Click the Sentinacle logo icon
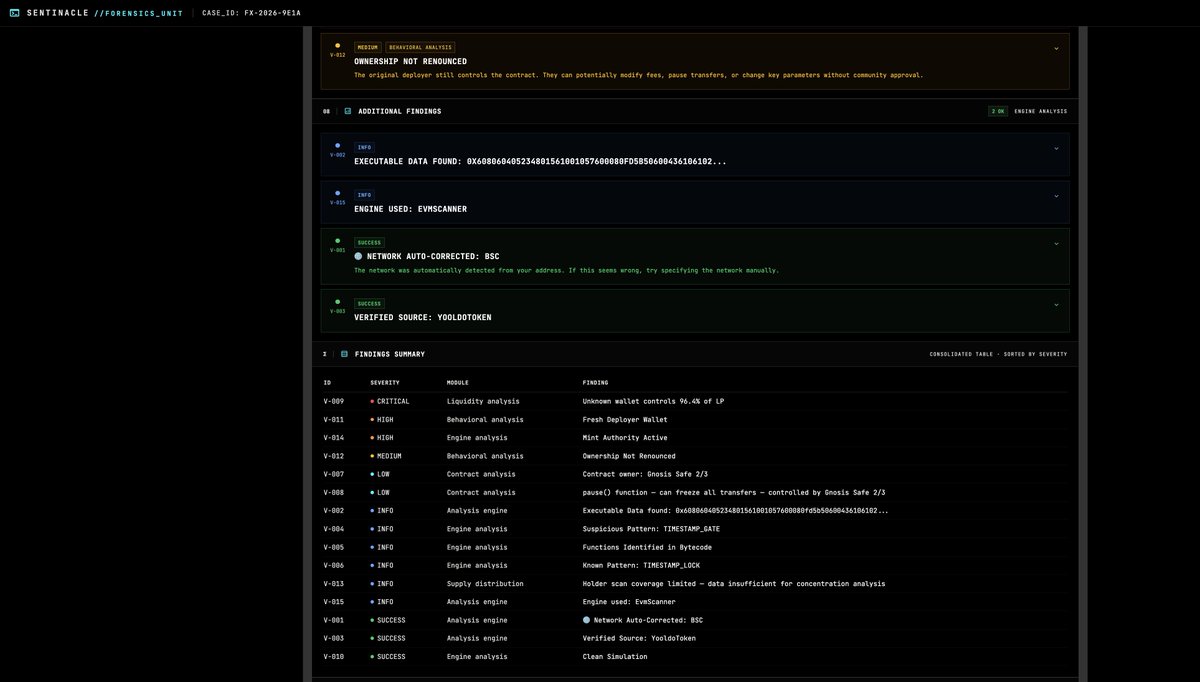 tap(14, 13)
